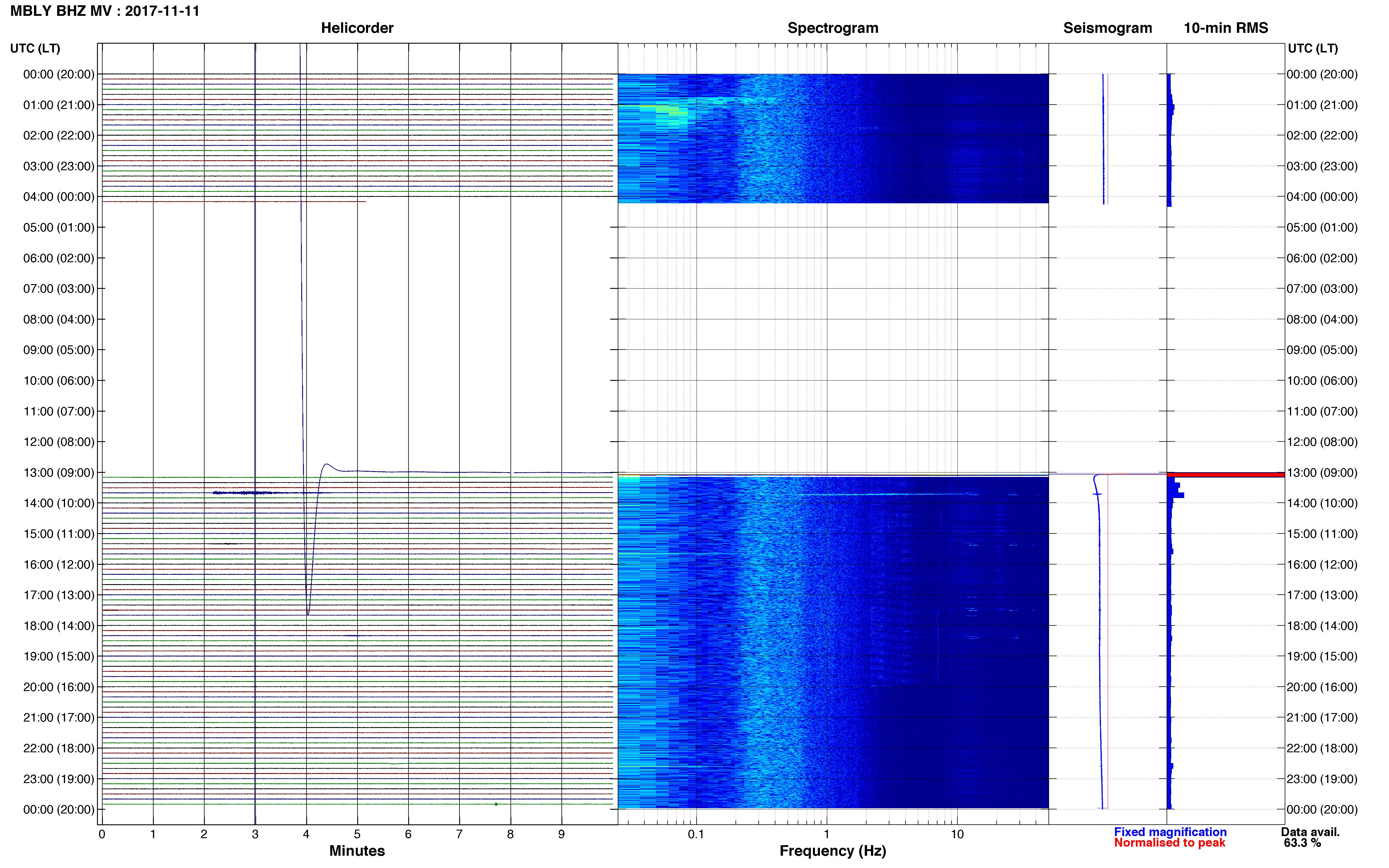
Task: Click '11:00 (07:00)' tick on RMS axis
Action: click(x=1322, y=411)
